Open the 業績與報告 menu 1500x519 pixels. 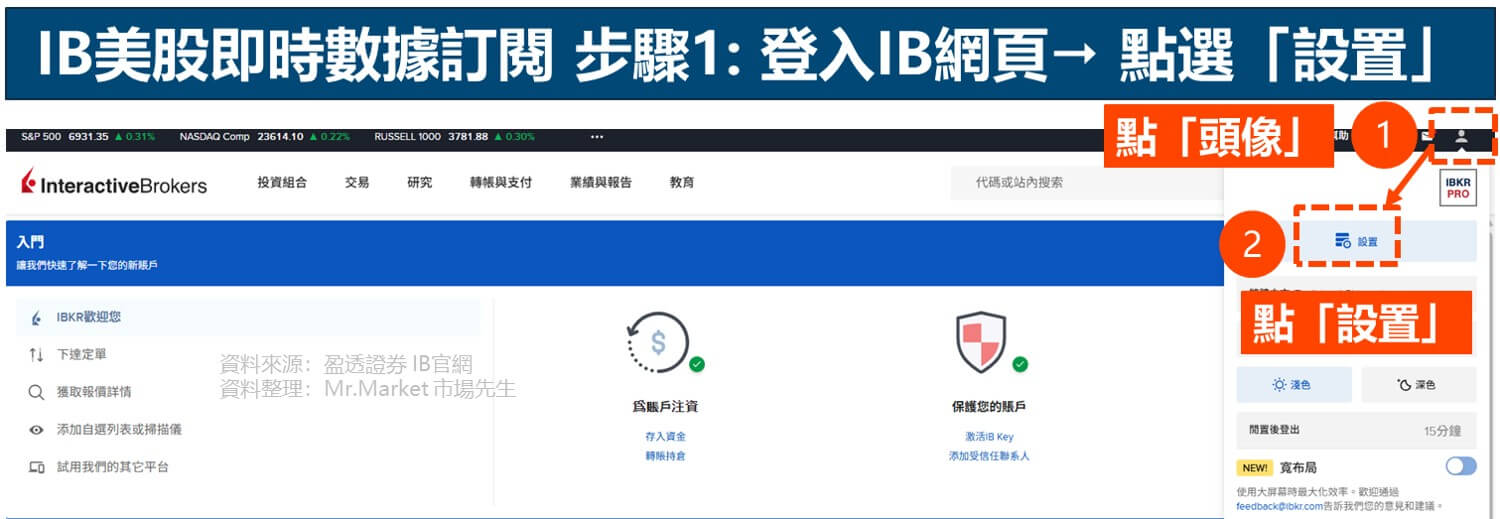click(x=601, y=182)
